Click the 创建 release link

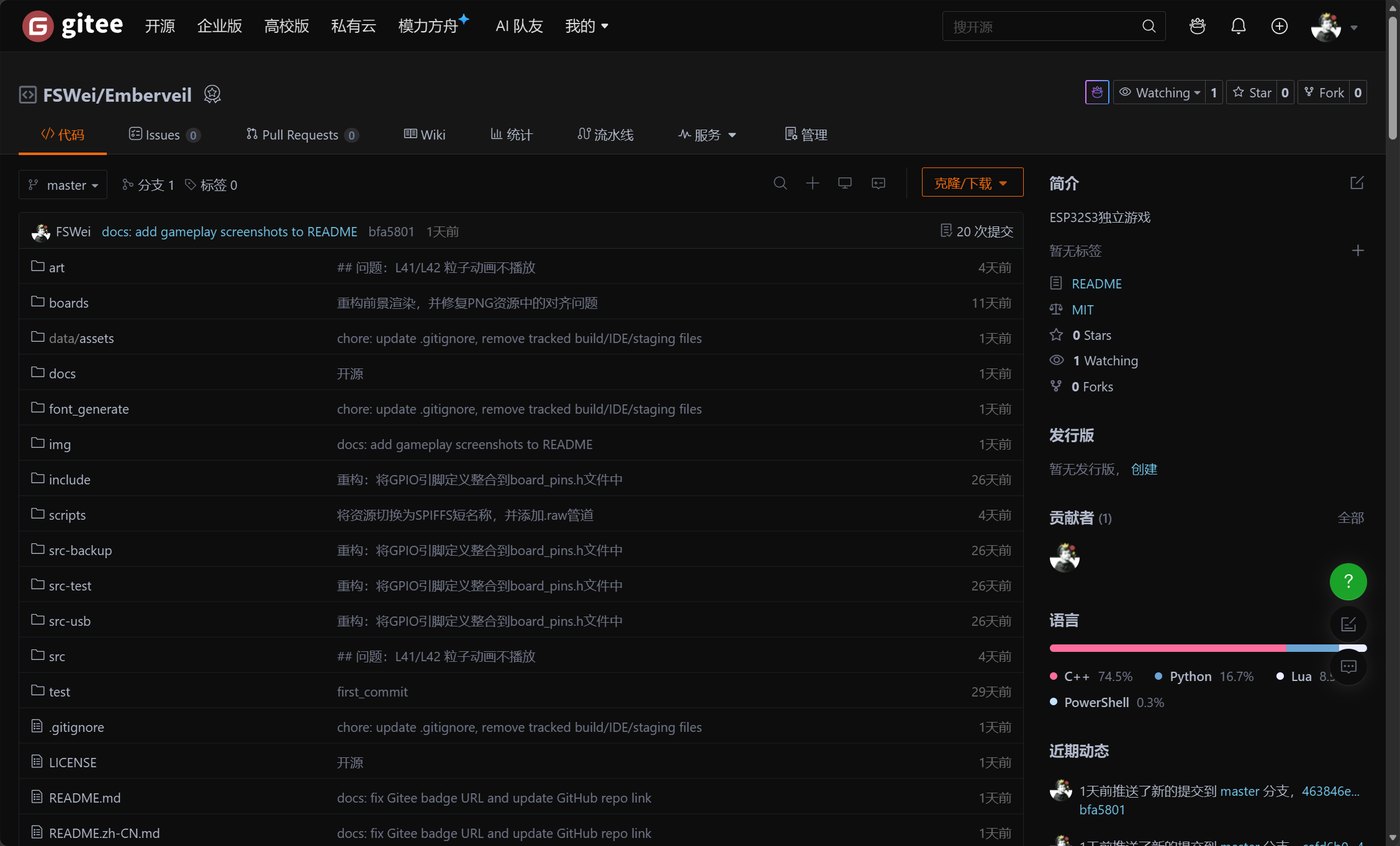click(x=1144, y=469)
